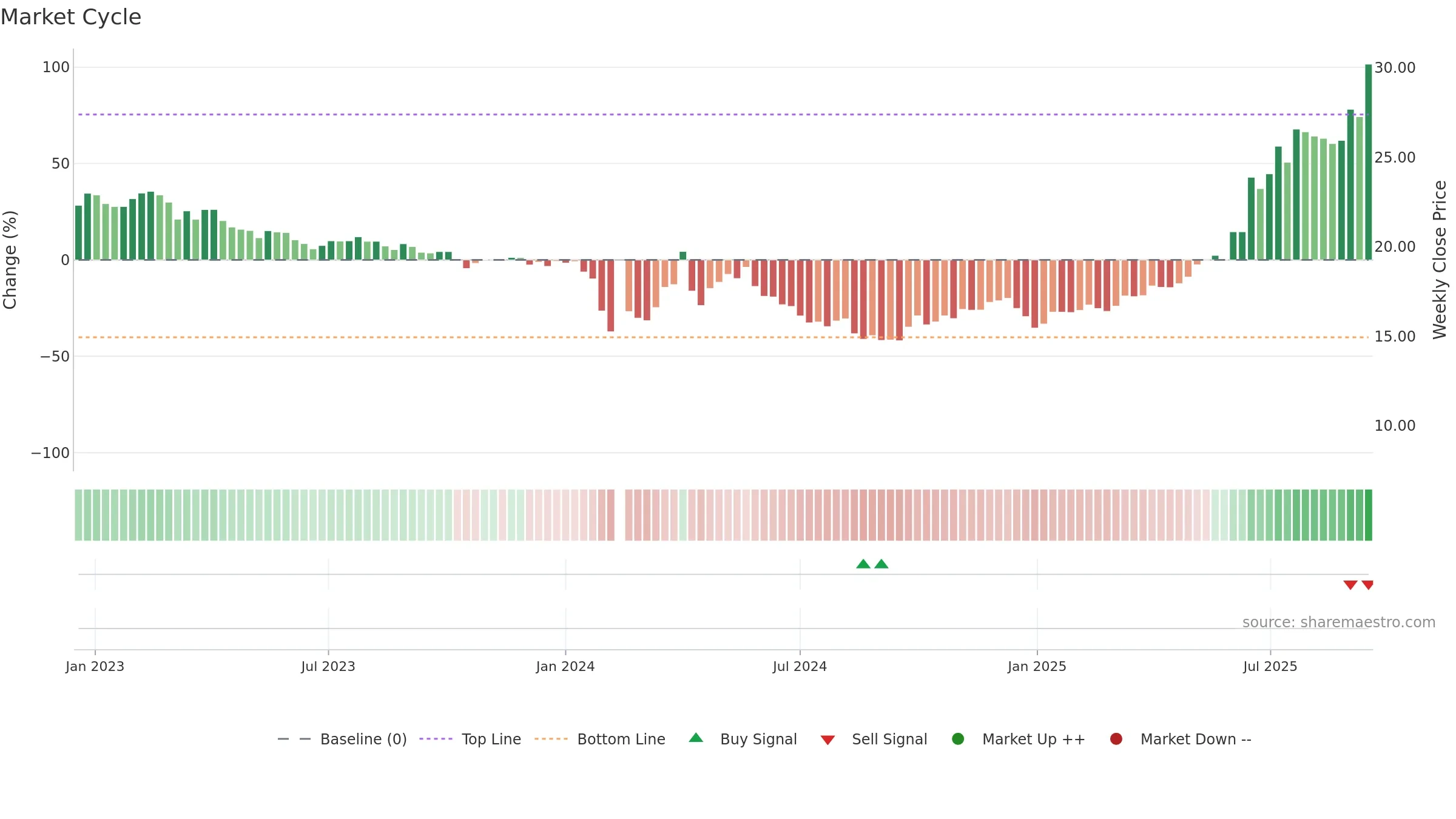Click the source: sharemaestro.com text

pyautogui.click(x=1338, y=622)
